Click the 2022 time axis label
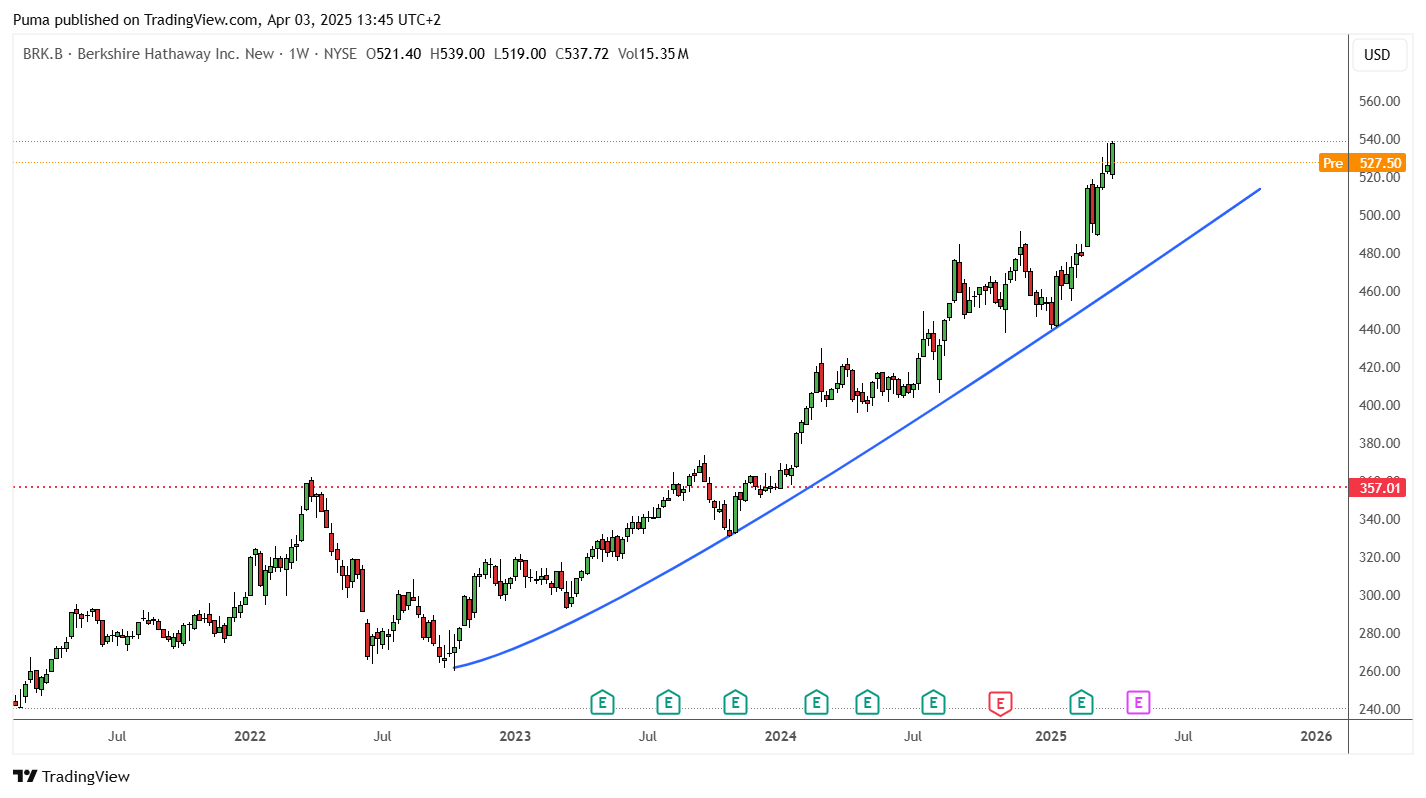This screenshot has height=798, width=1426. coord(249,737)
